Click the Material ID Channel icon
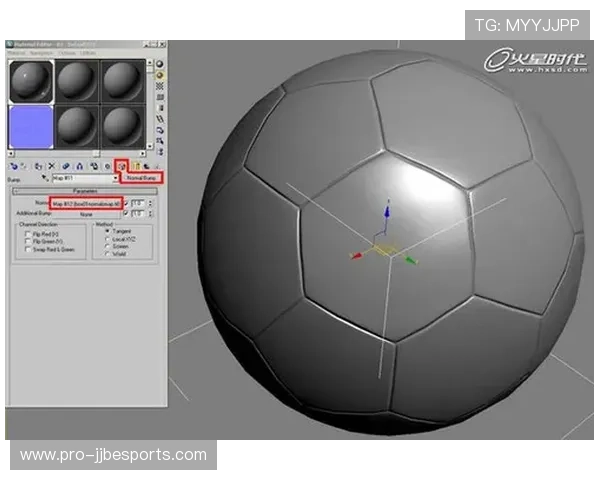 (108, 166)
